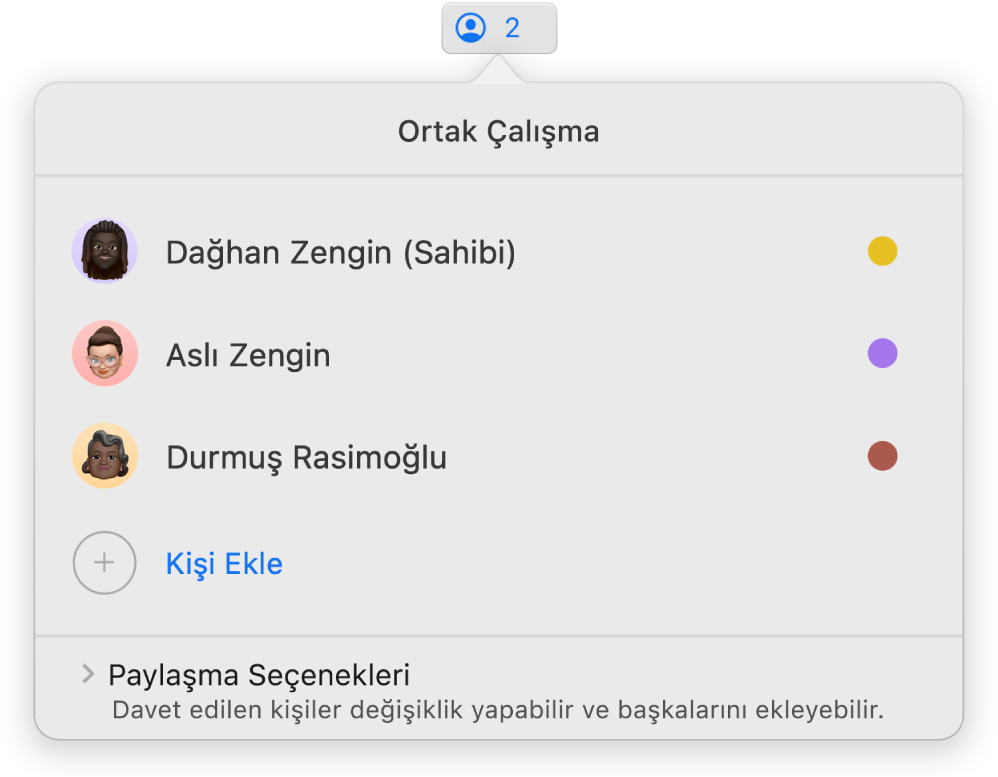998x777 pixels.
Task: Click the Kişi Ekle link
Action: click(224, 563)
